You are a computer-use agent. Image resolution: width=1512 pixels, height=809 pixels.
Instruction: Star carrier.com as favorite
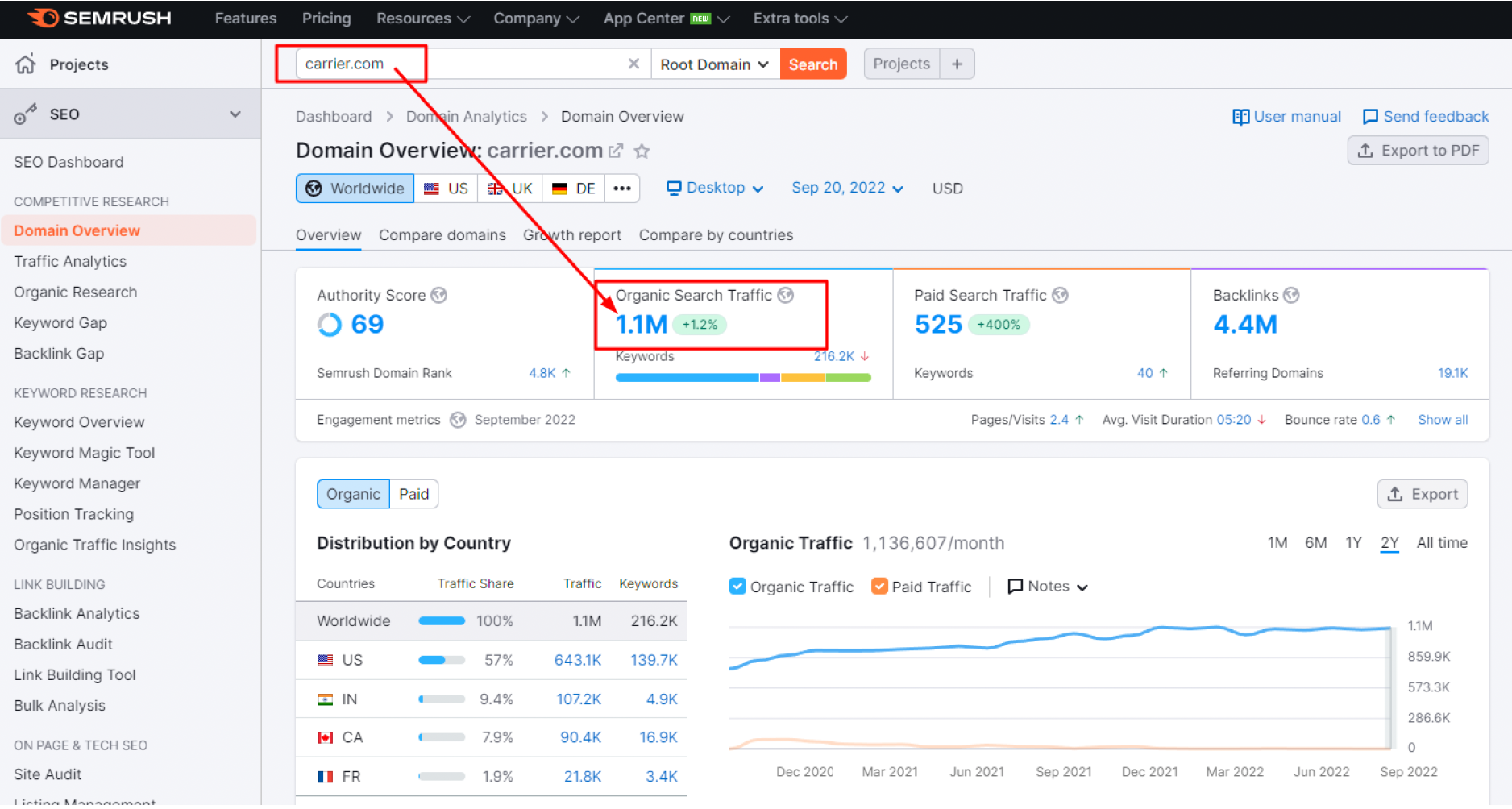pyautogui.click(x=642, y=151)
